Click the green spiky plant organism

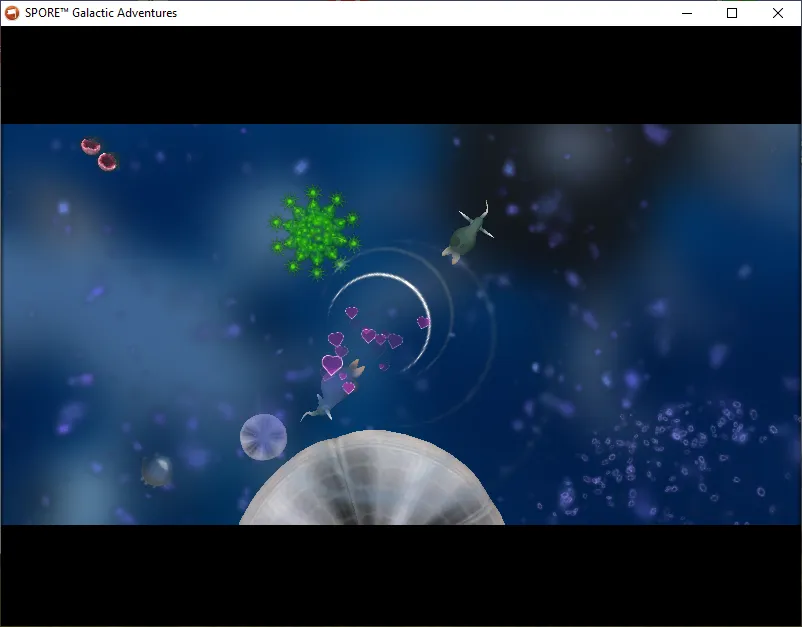(315, 233)
